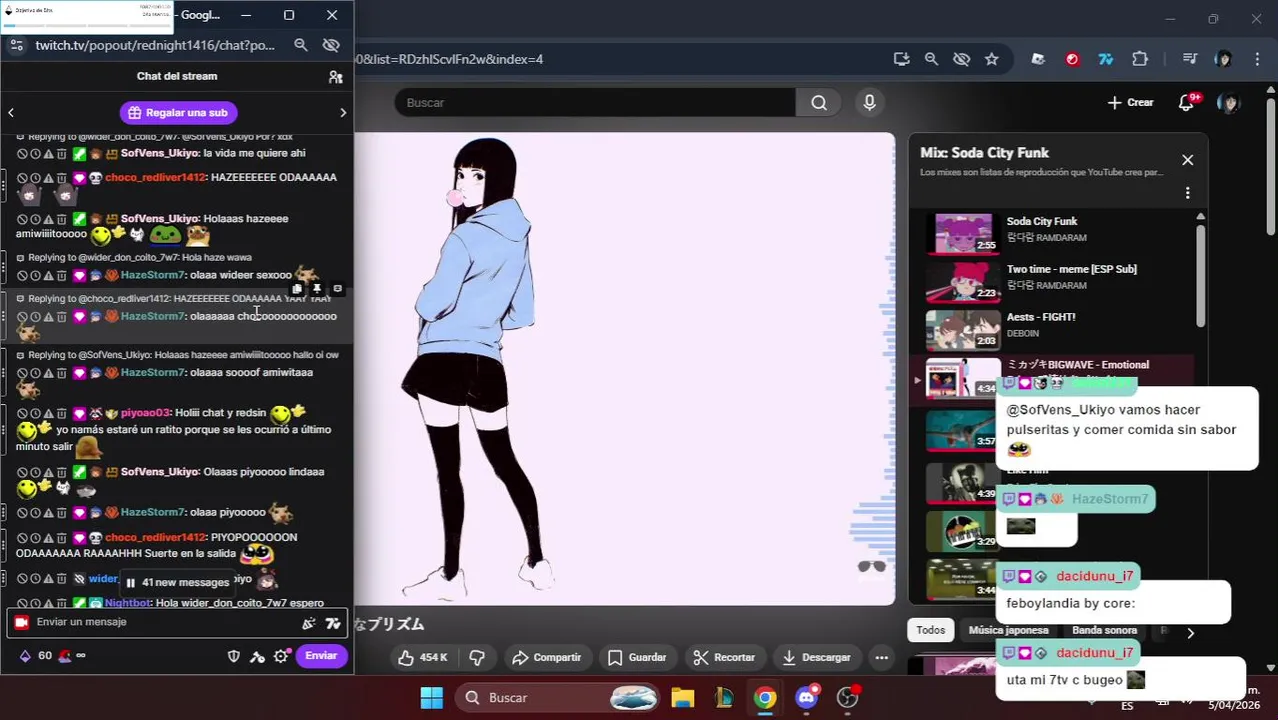Select the Banda sonora filter chip
This screenshot has width=1278, height=720.
click(x=1105, y=630)
